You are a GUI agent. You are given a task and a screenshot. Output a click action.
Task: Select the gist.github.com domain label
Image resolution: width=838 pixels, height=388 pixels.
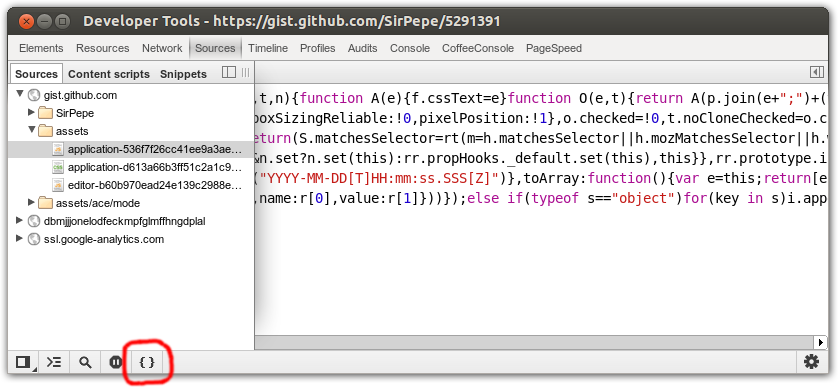80,95
